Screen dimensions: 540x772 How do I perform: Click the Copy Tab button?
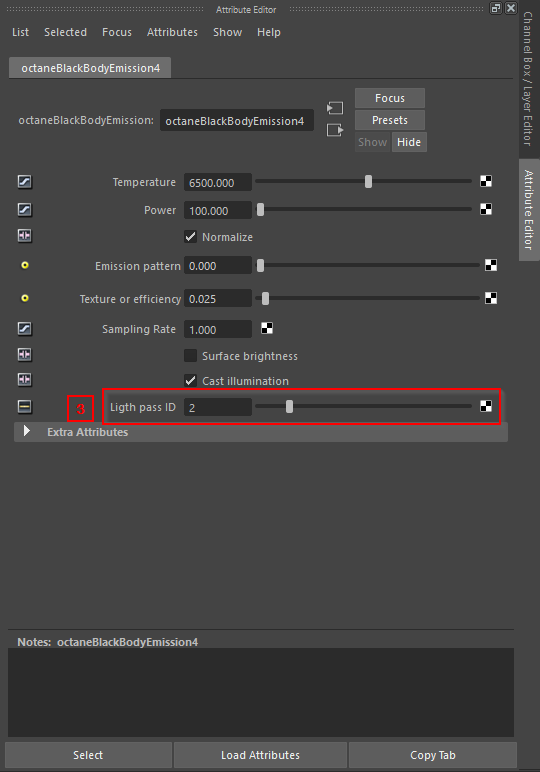point(433,755)
